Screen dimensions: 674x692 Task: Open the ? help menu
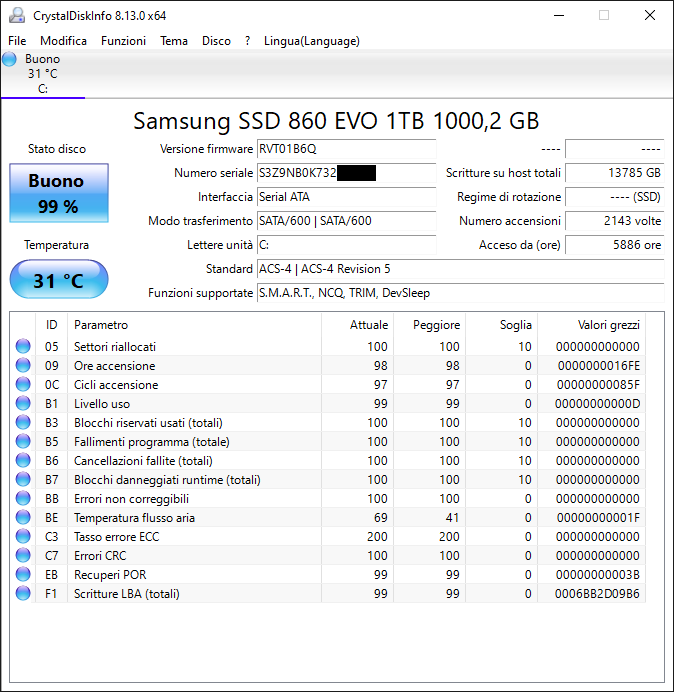(x=248, y=41)
